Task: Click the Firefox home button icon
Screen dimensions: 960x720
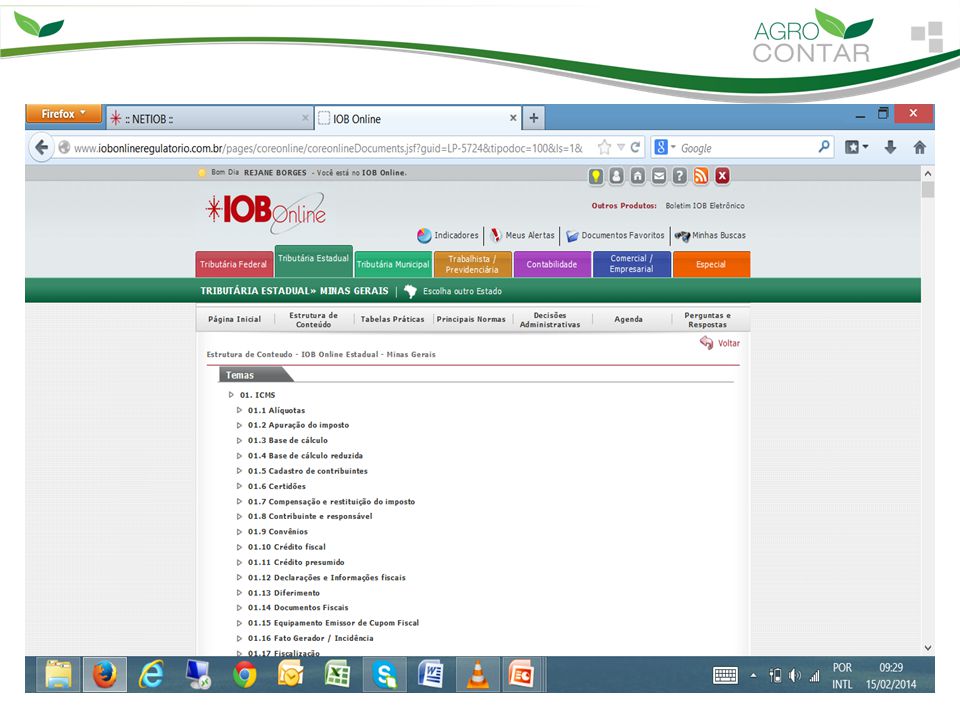Action: coord(920,147)
